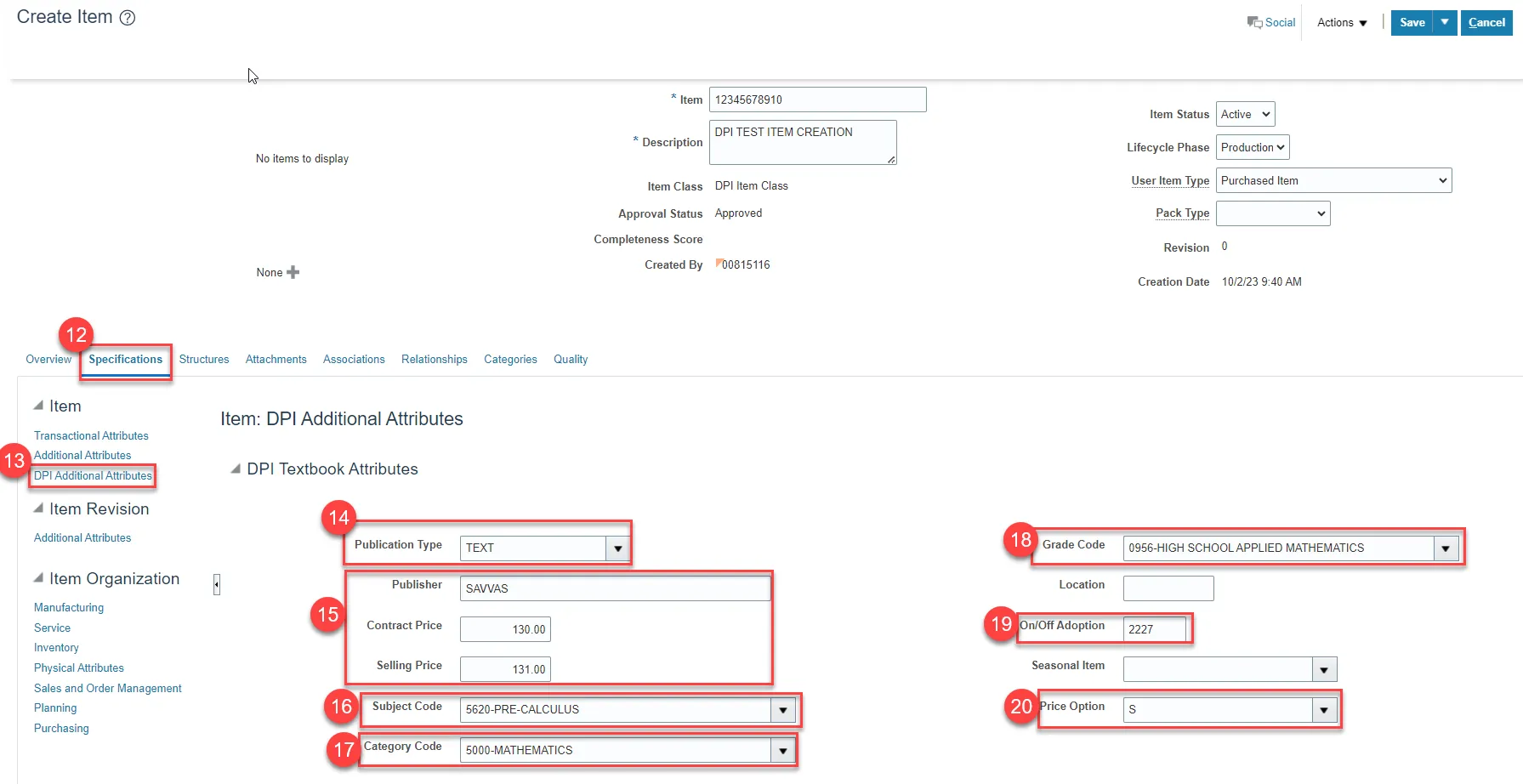This screenshot has width=1523, height=784.
Task: Click the Social conversation icon
Action: coord(1254,22)
